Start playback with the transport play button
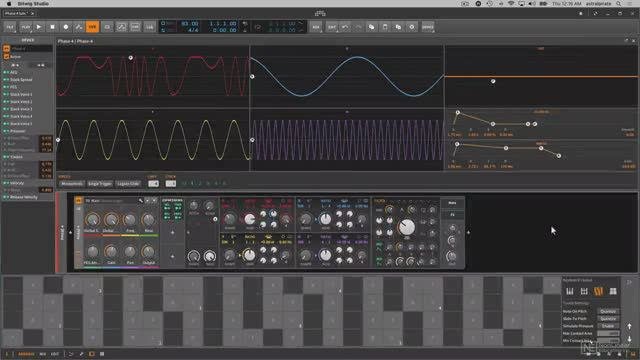Image resolution: width=640 pixels, height=360 pixels. (x=39, y=27)
